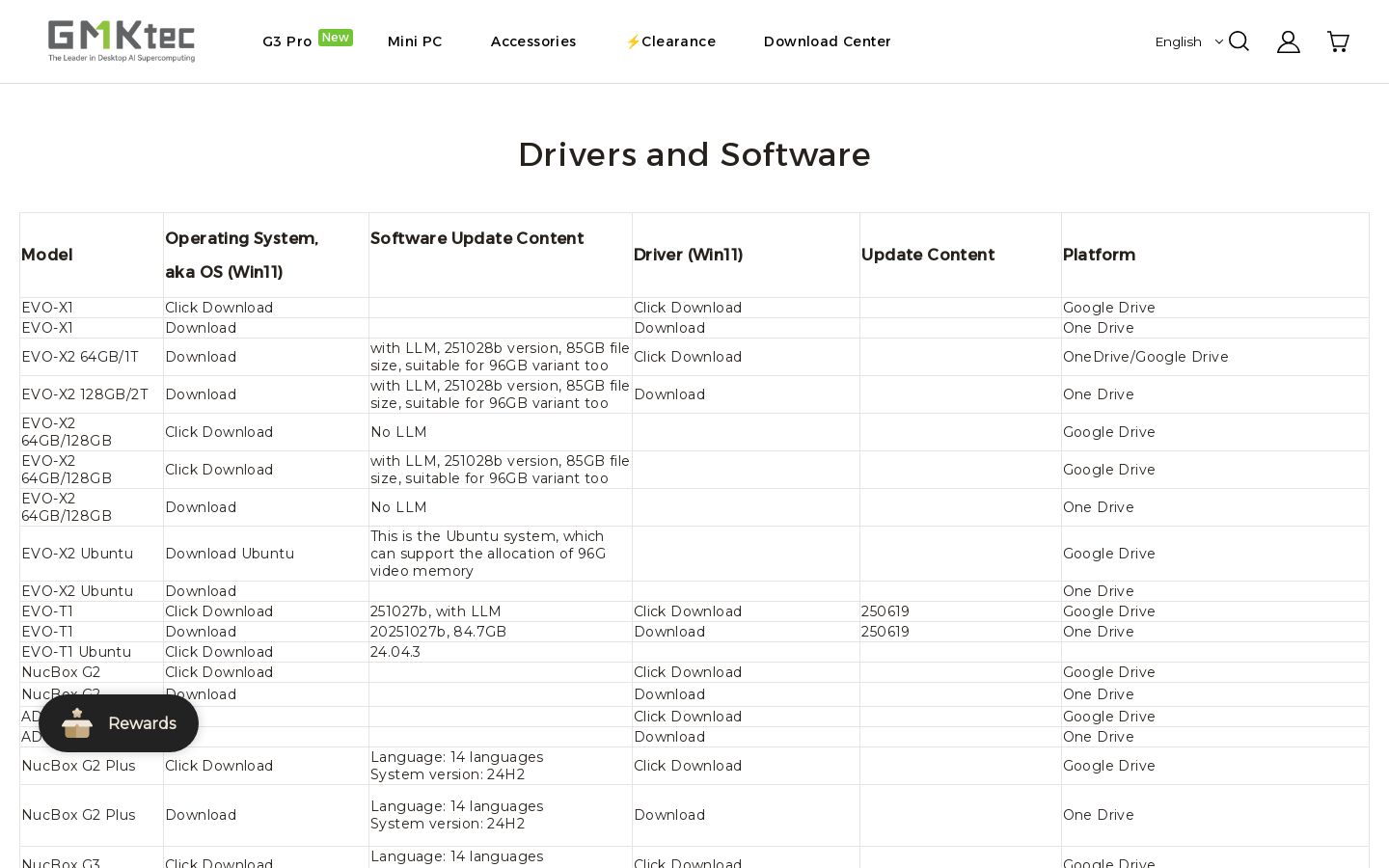Click OS Click Download for EVO-T1 Google Drive
Viewport: 1389px width, 868px height.
pos(219,611)
